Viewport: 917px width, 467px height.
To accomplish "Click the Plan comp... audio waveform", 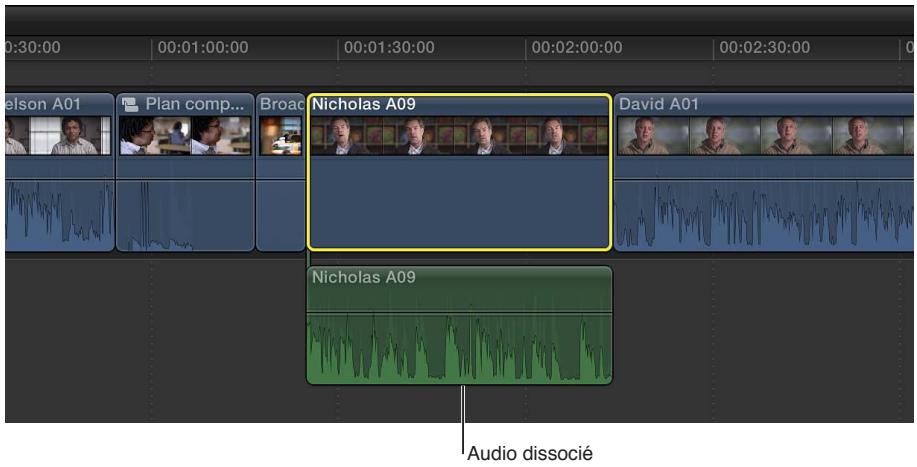I will [185, 216].
